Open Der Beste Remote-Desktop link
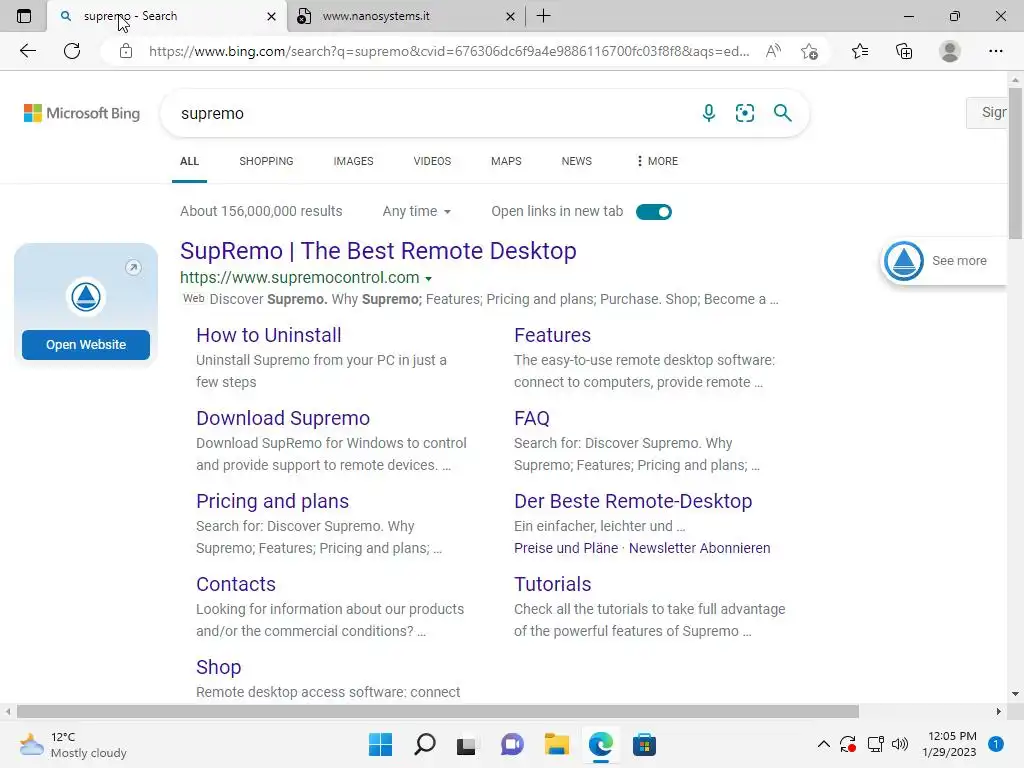Image resolution: width=1024 pixels, height=768 pixels. [x=633, y=501]
